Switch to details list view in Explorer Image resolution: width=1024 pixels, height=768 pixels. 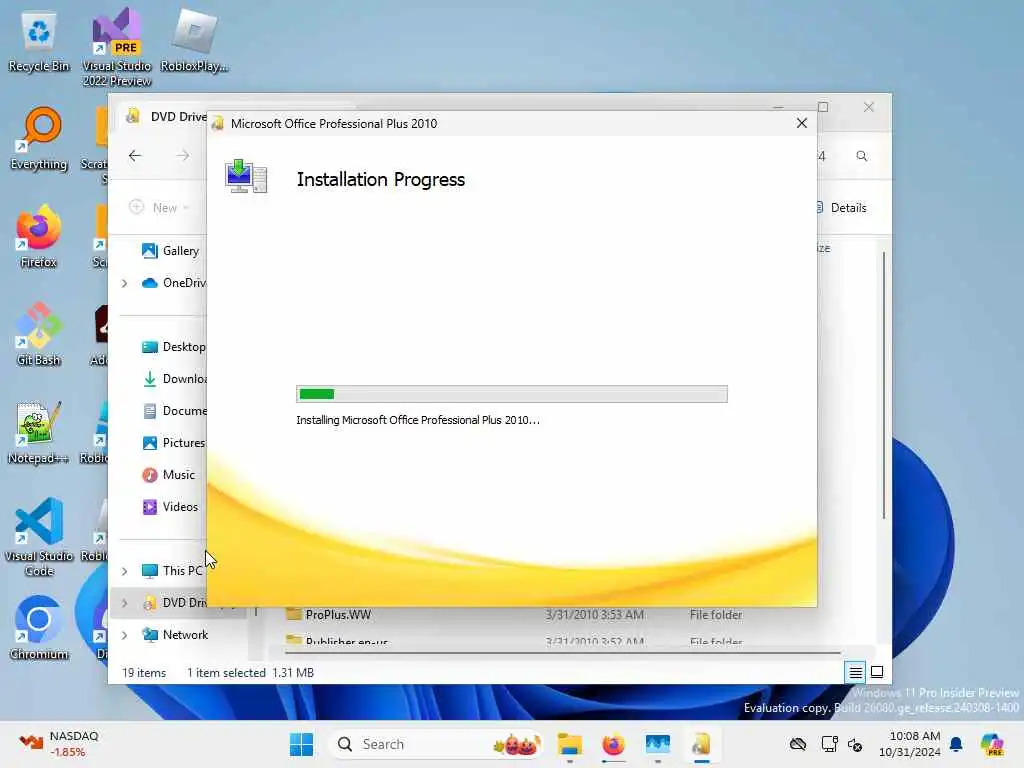point(855,672)
